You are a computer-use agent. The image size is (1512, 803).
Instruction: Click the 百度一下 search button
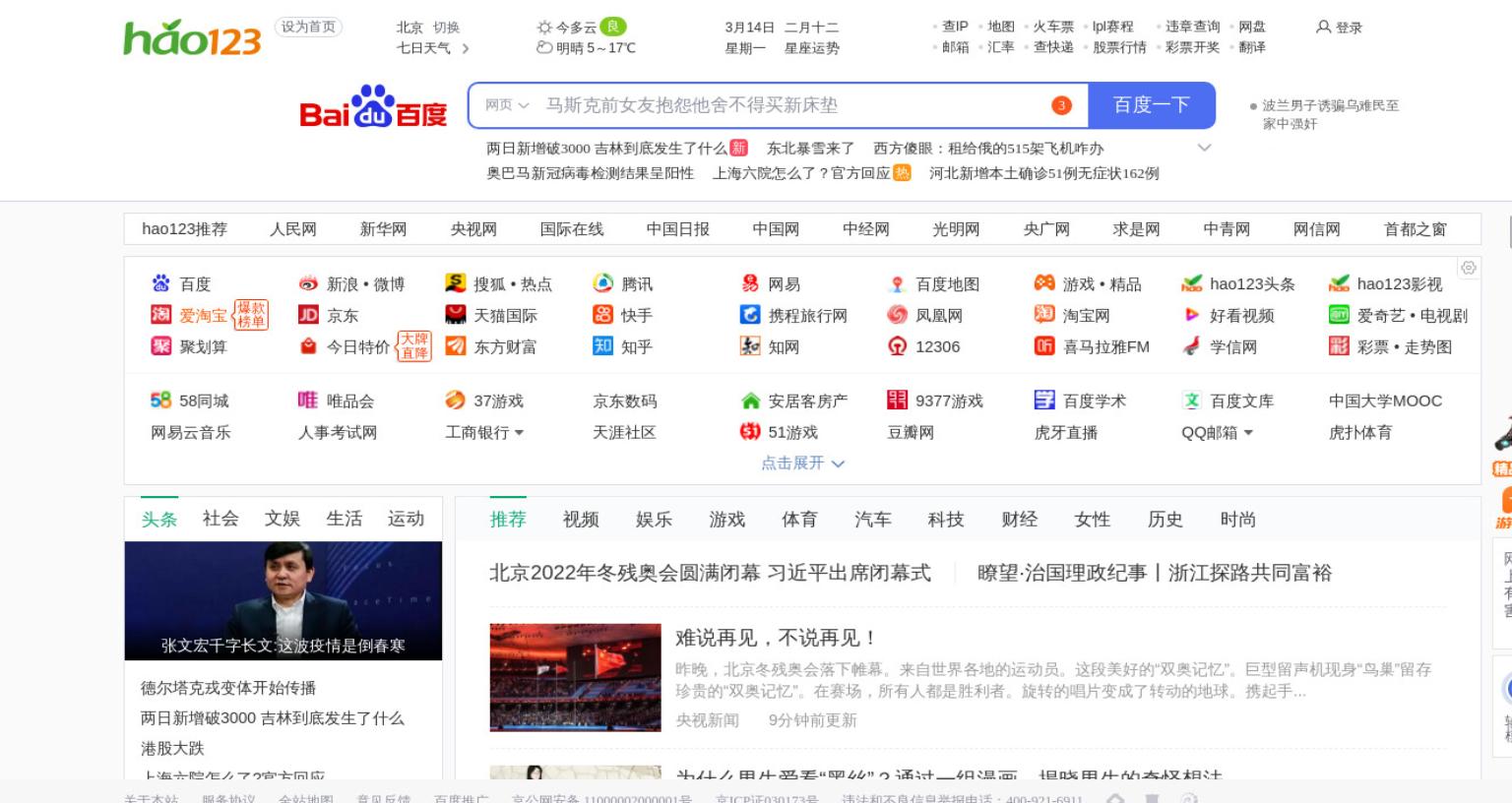click(x=1152, y=105)
